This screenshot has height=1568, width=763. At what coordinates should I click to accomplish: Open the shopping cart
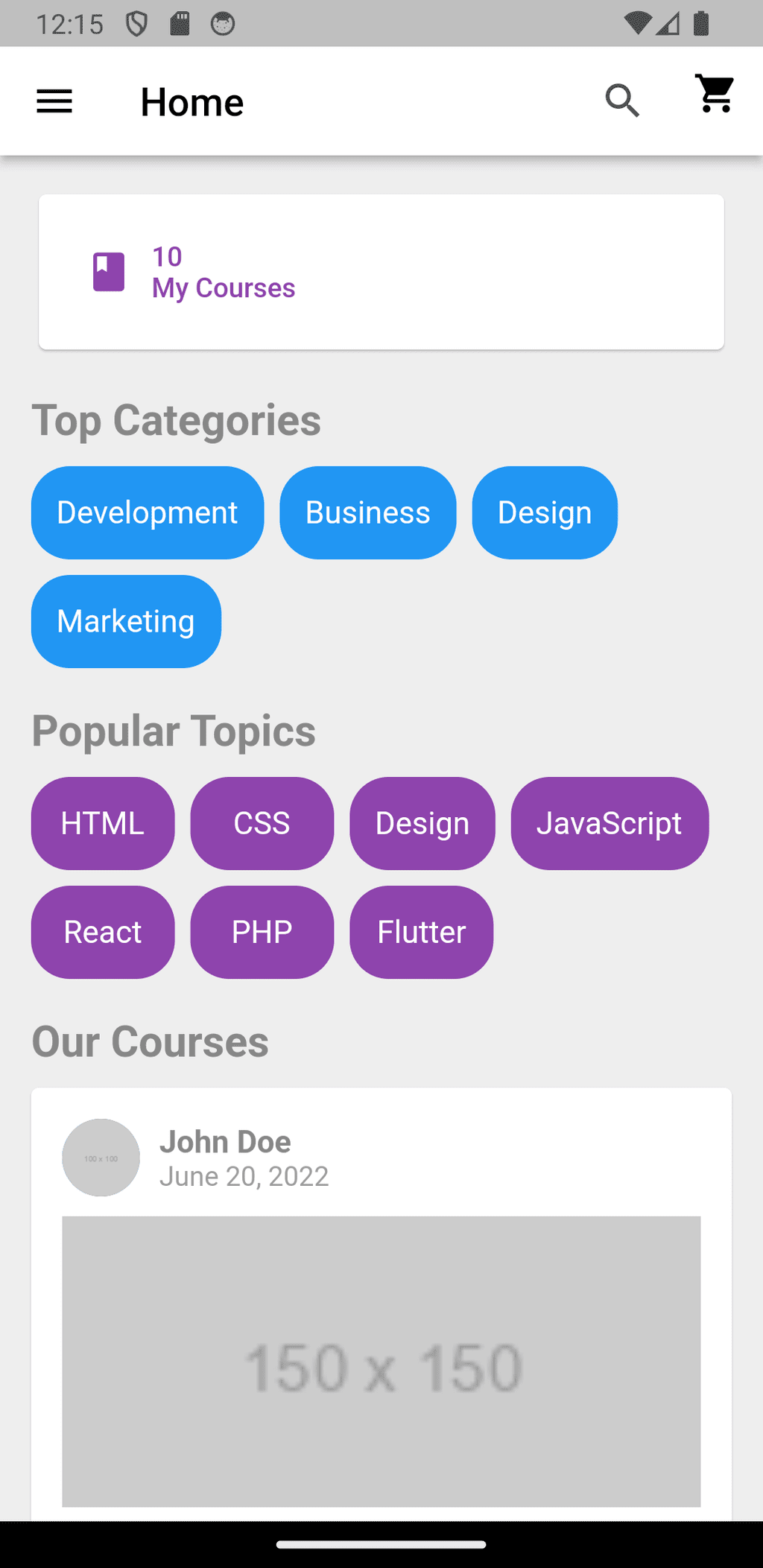point(715,94)
